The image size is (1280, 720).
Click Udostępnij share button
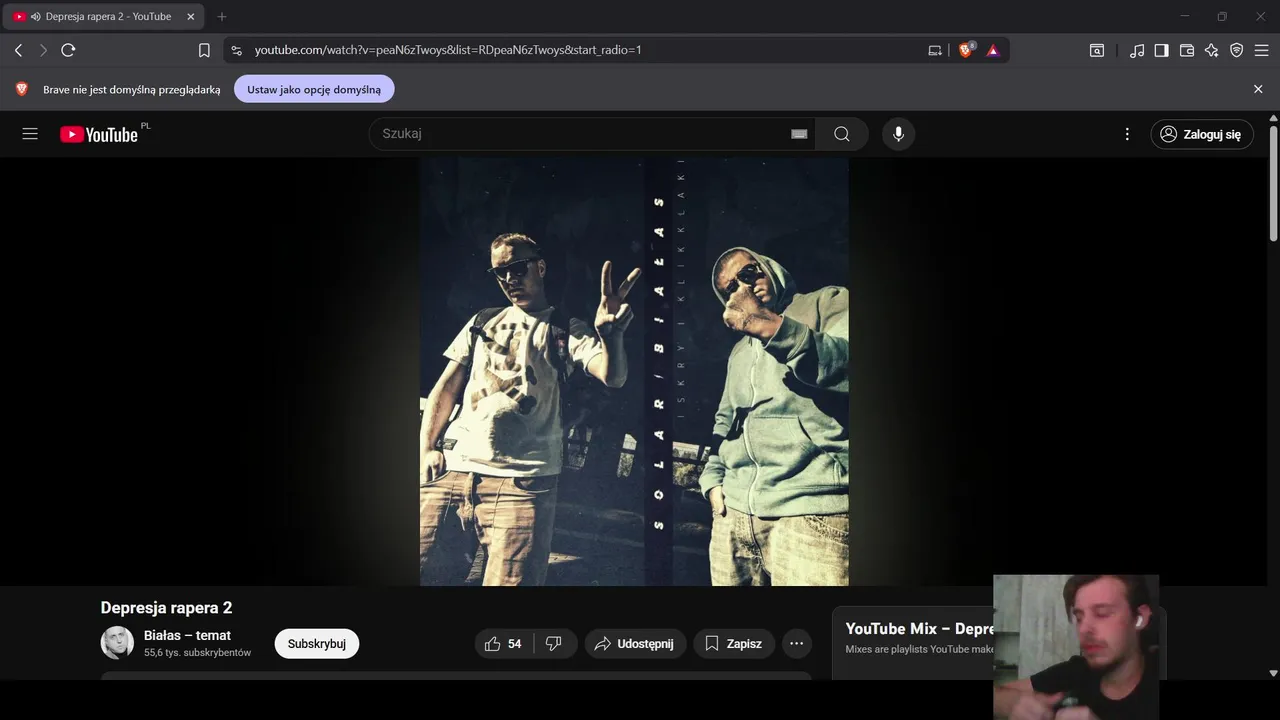(x=635, y=644)
